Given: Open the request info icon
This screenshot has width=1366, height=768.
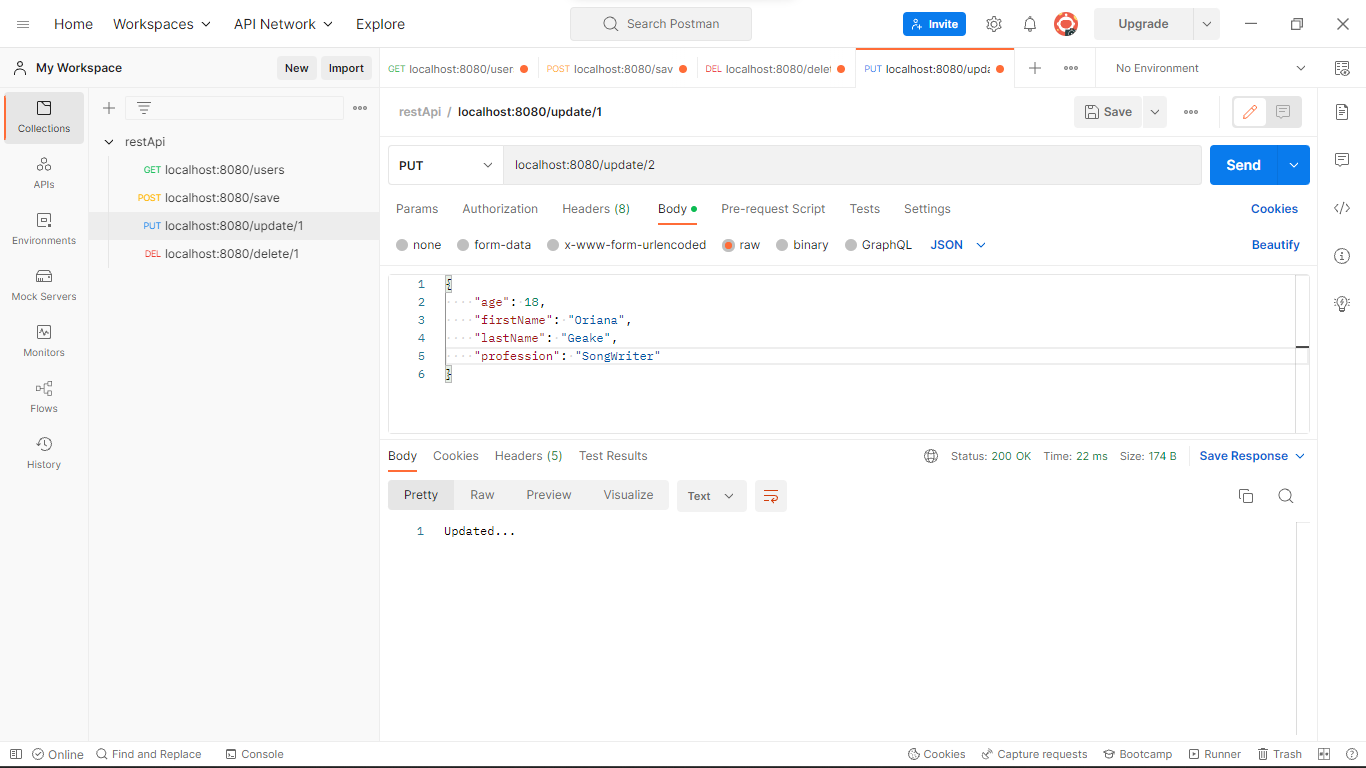Looking at the screenshot, I should (1342, 256).
